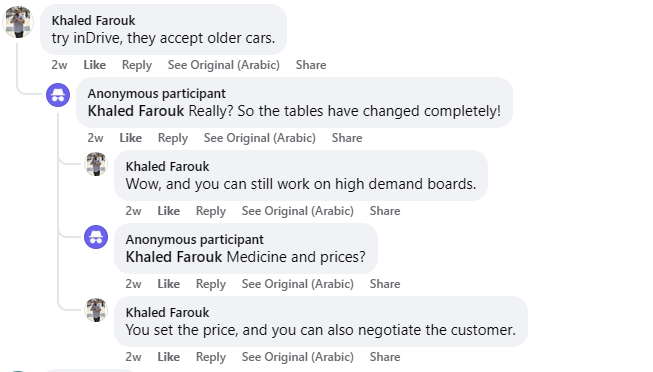
Task: Open Khaled Farouk's avatar on top comment
Action: [18, 22]
